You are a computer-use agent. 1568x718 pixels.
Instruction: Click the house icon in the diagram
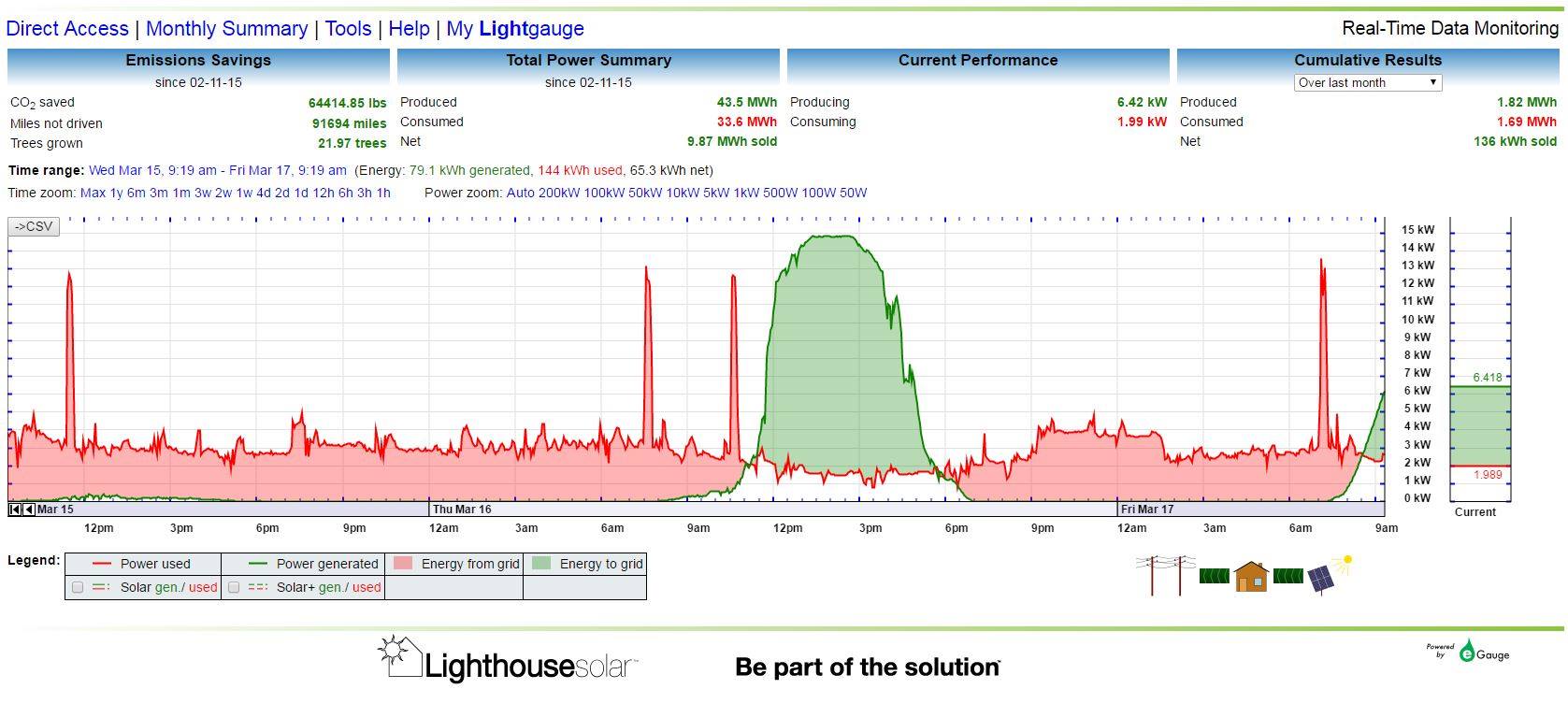1250,577
